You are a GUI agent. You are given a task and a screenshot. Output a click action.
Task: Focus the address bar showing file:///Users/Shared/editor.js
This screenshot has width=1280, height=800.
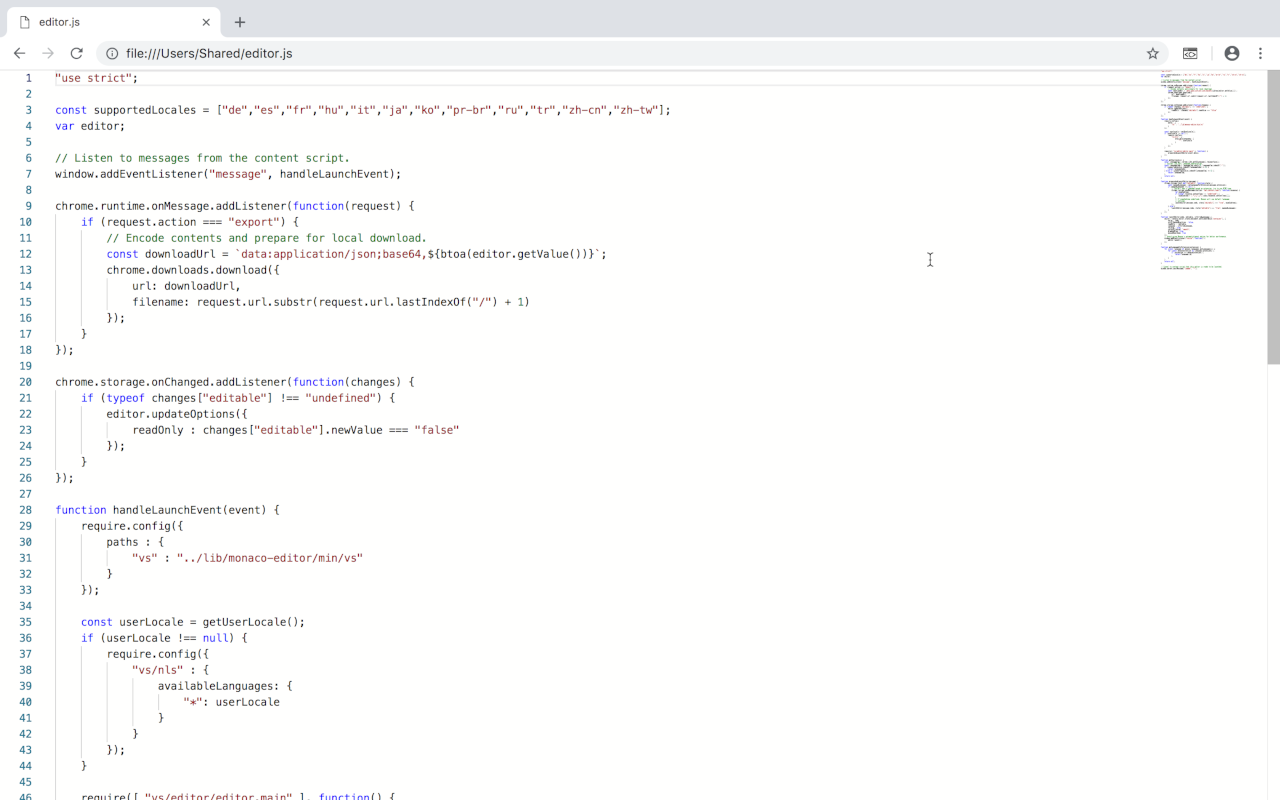[630, 53]
